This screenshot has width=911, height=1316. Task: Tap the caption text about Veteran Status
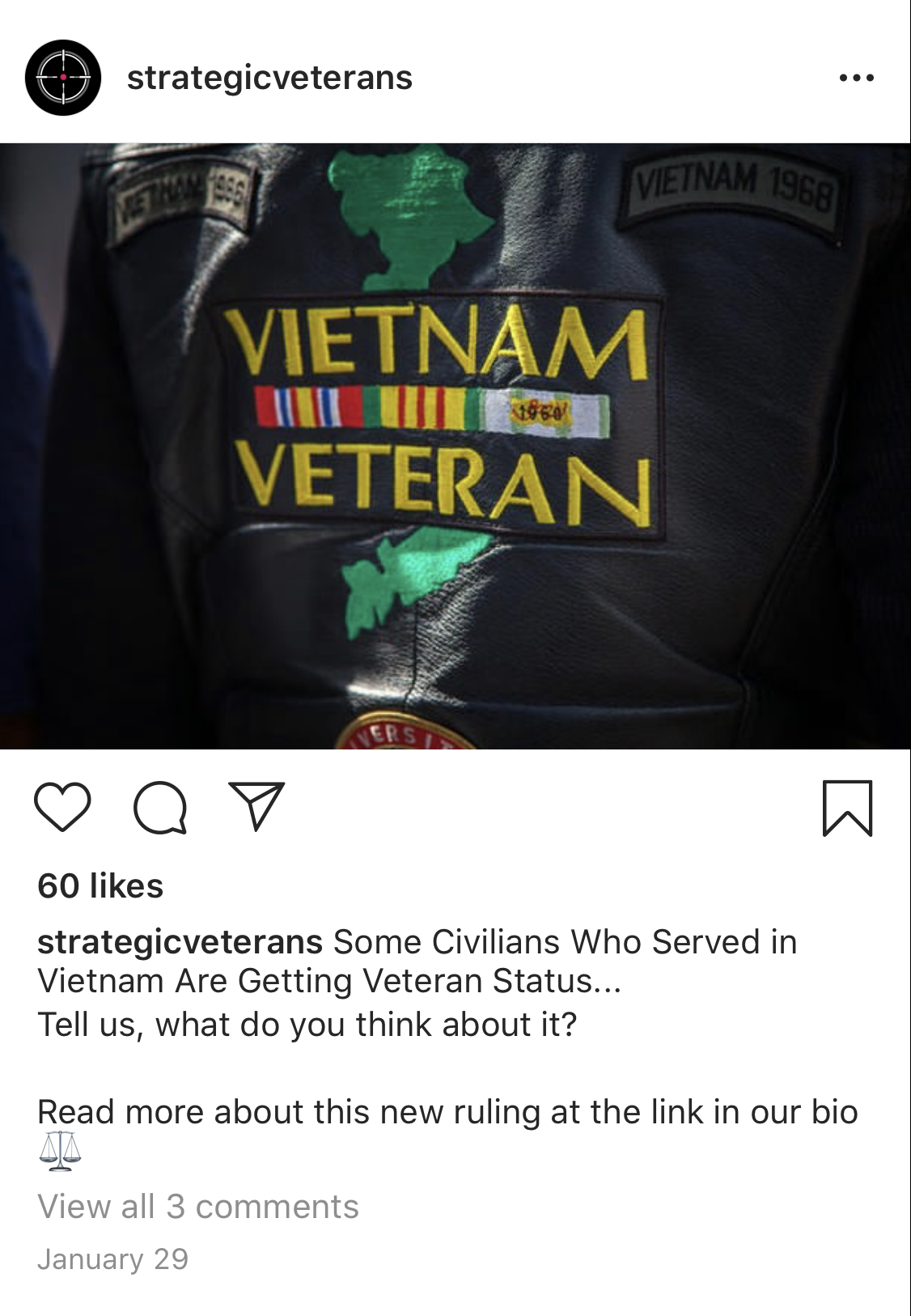(x=417, y=962)
